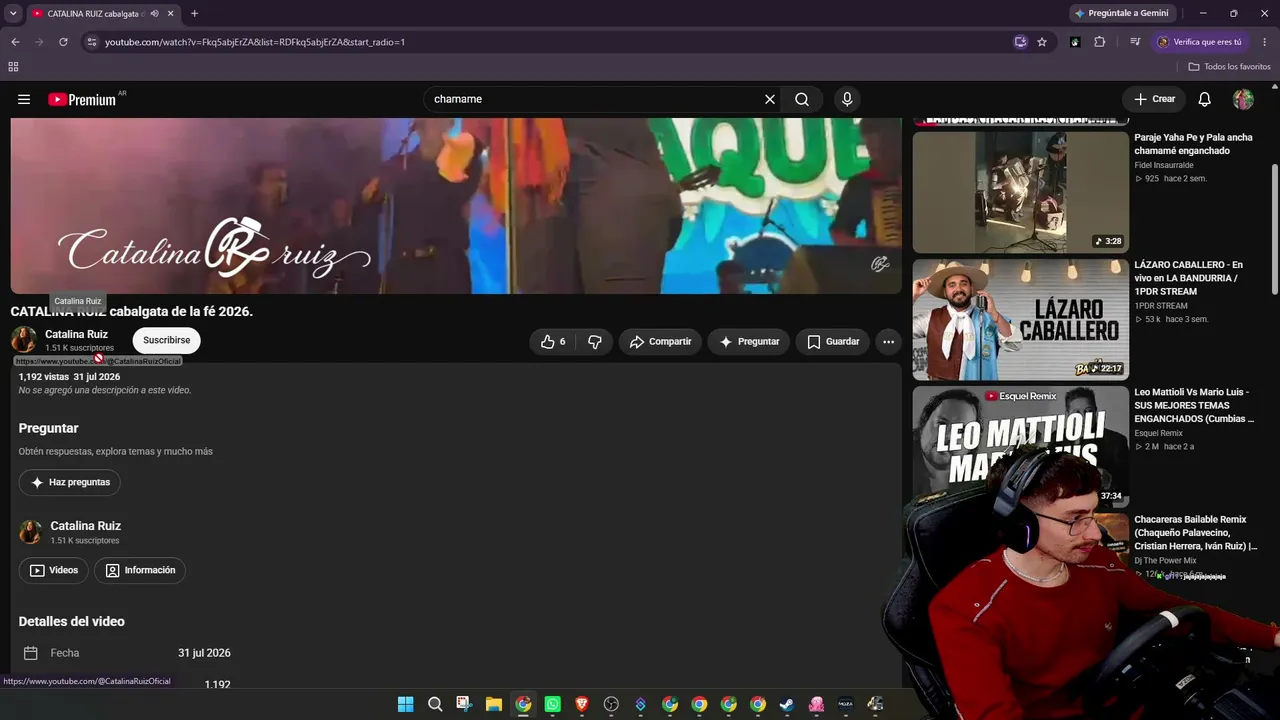This screenshot has height=720, width=1280.
Task: Click the address bar URL field
Action: [x=555, y=42]
